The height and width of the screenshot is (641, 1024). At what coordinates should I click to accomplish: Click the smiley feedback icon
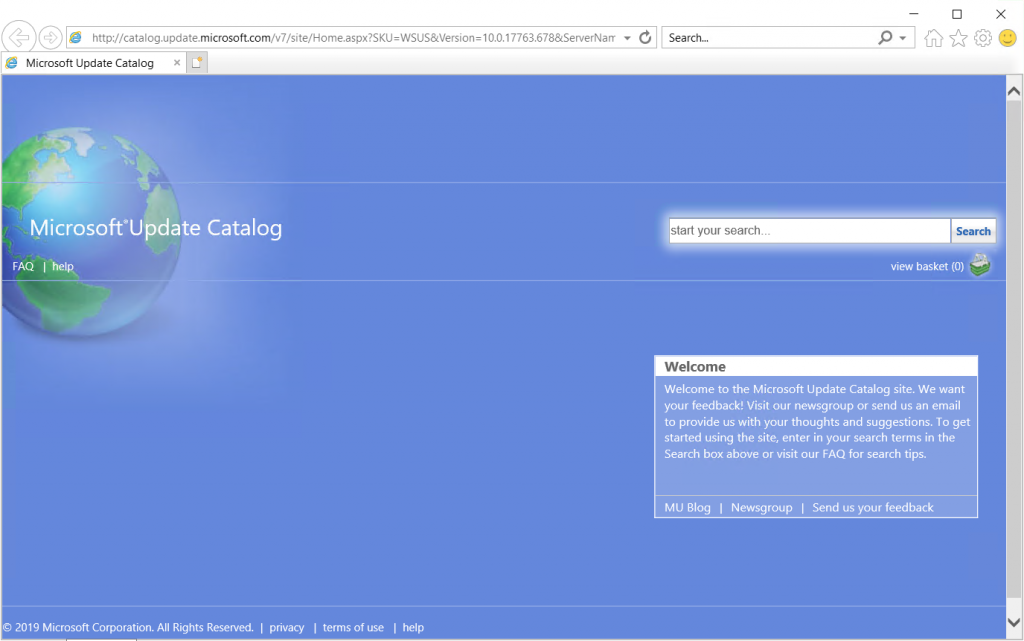coord(1008,38)
